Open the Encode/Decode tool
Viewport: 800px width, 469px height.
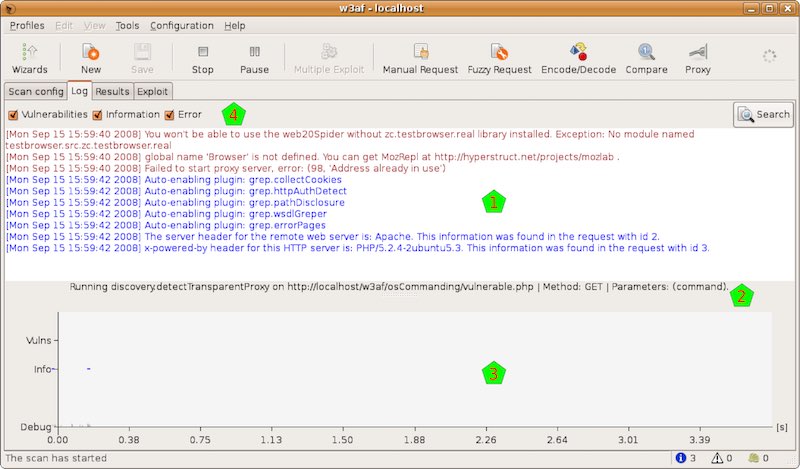(578, 58)
